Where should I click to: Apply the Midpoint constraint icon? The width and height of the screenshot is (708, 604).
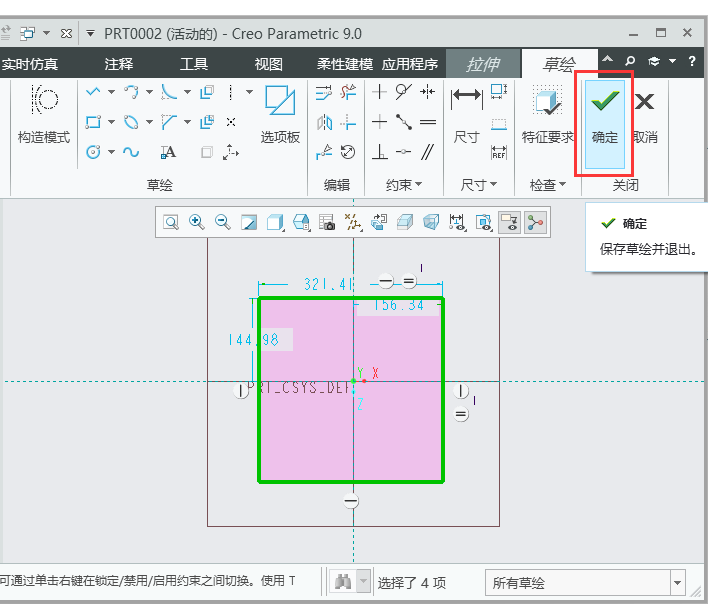[403, 122]
